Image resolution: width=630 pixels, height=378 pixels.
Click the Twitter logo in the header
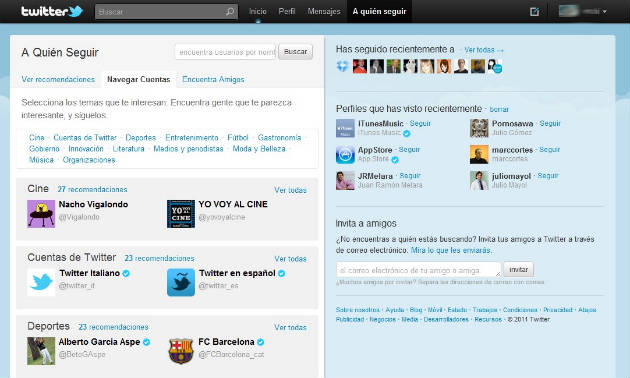(52, 11)
